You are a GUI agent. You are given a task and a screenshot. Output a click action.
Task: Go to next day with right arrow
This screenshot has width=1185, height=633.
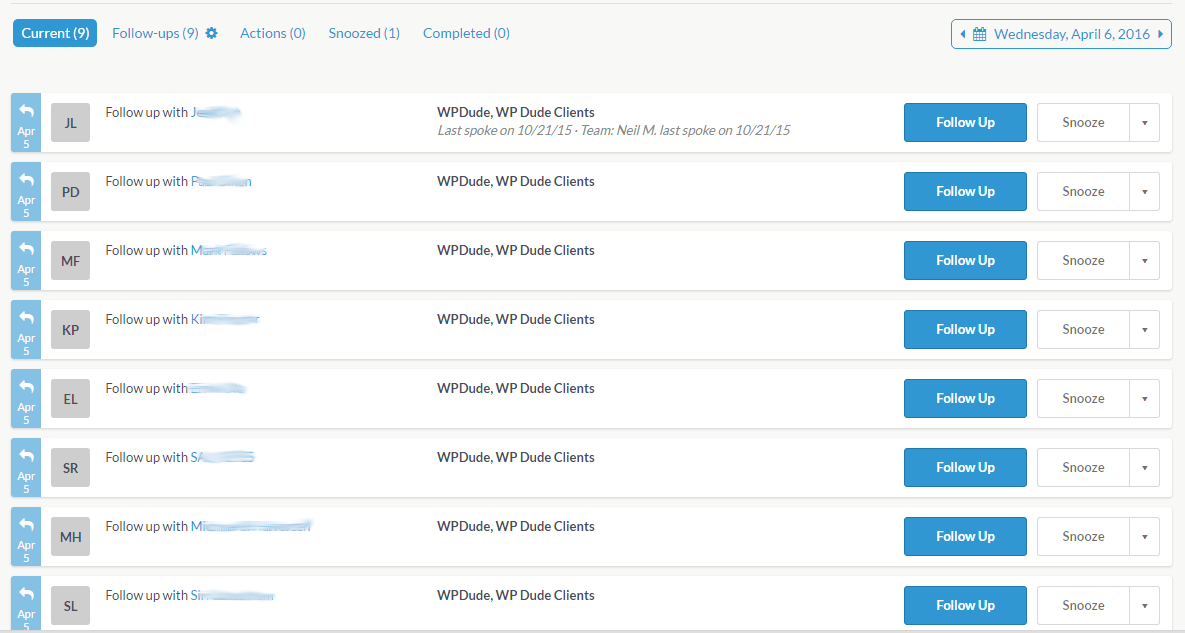coord(1161,34)
